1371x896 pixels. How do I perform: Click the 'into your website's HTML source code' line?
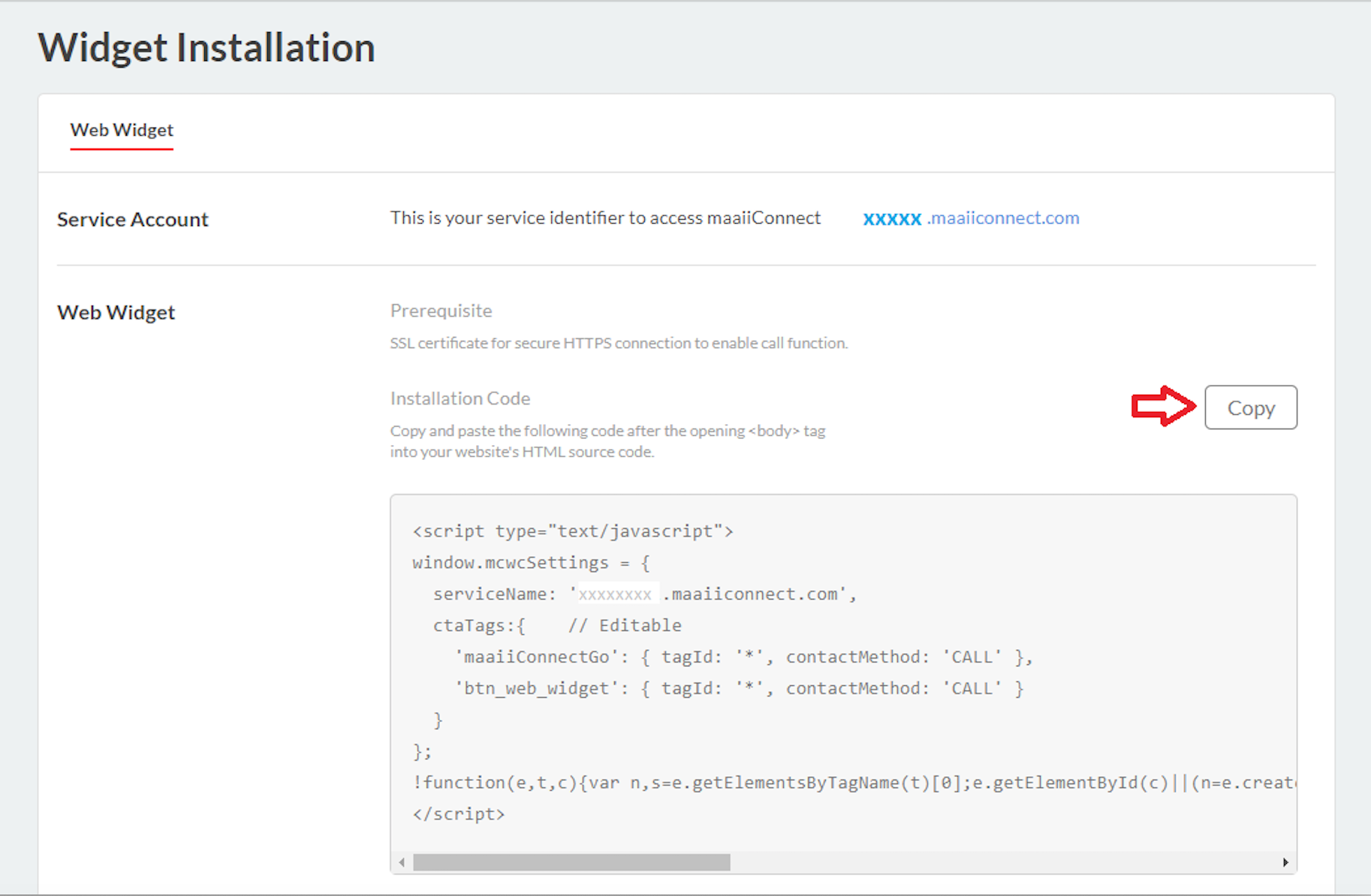(522, 452)
